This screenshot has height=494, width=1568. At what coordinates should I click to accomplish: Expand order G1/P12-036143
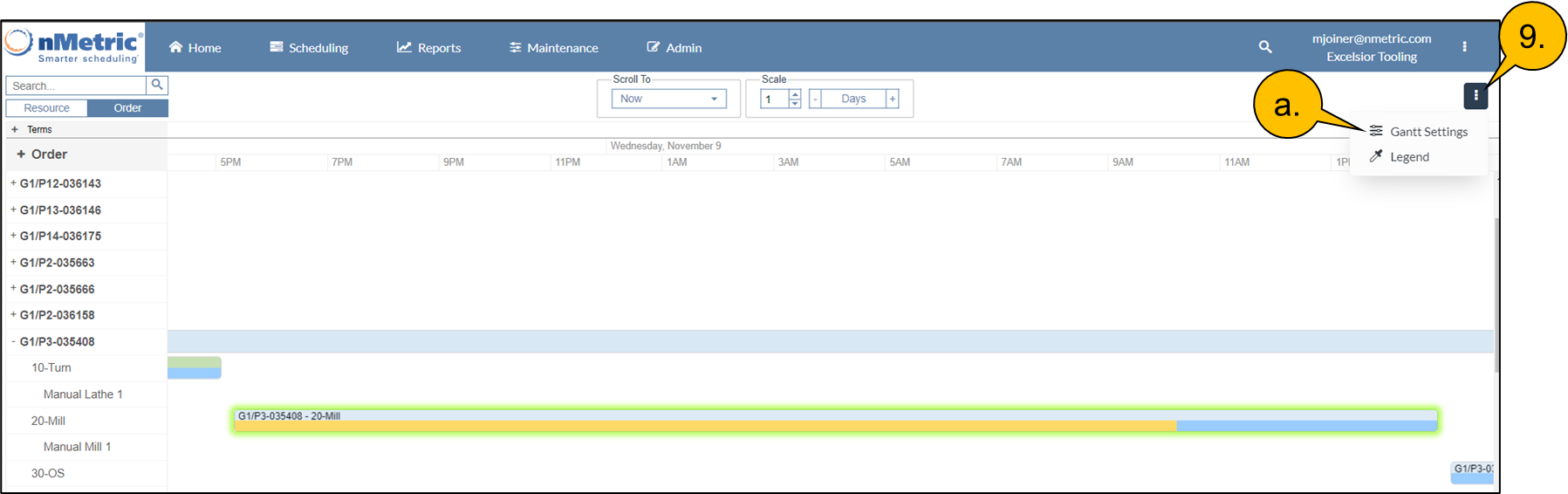click(x=13, y=183)
